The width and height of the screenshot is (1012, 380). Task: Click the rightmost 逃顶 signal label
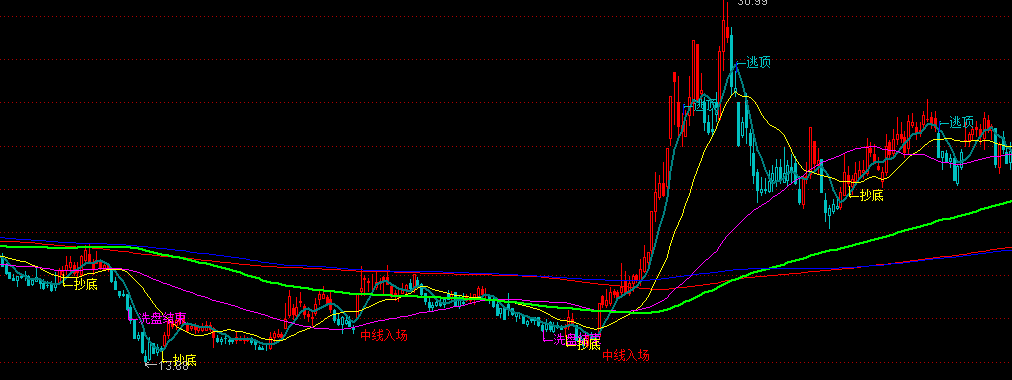click(961, 122)
